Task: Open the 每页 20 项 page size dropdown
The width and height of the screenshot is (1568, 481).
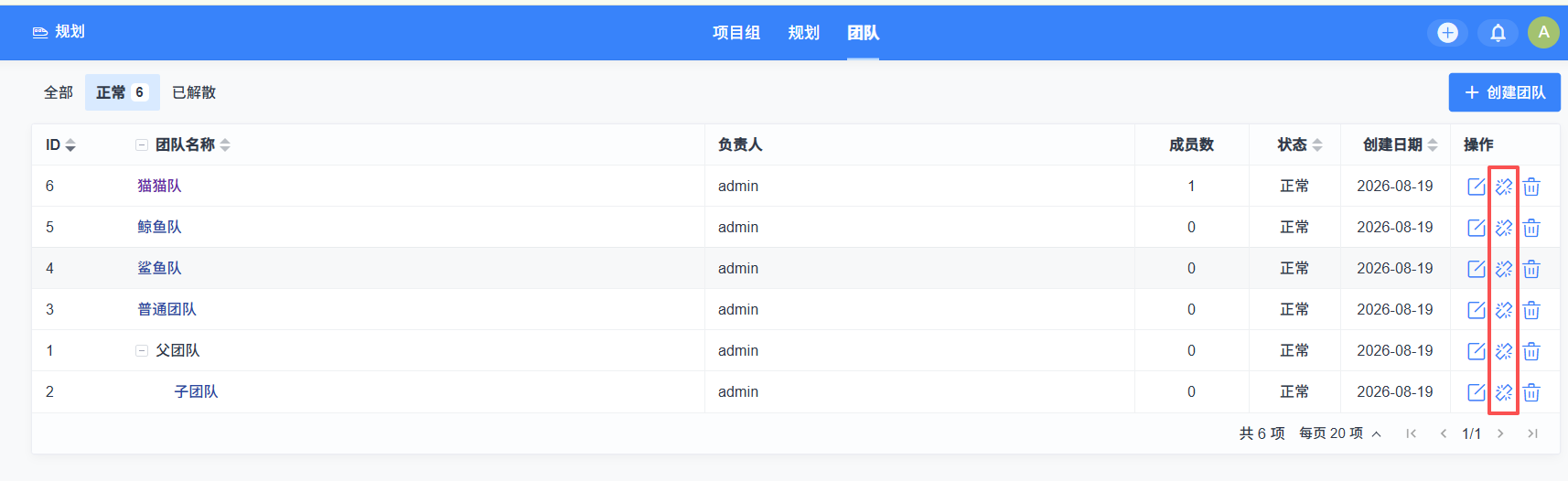Action: click(x=1340, y=433)
